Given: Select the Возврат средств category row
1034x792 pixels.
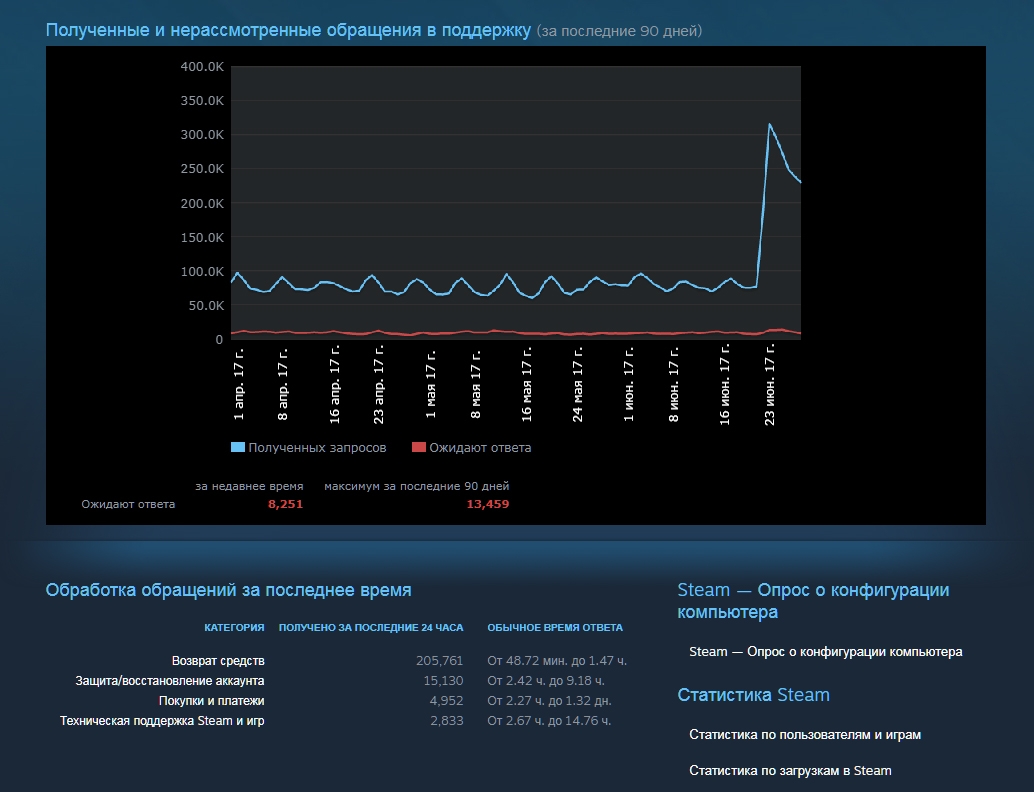Looking at the screenshot, I should 218,661.
